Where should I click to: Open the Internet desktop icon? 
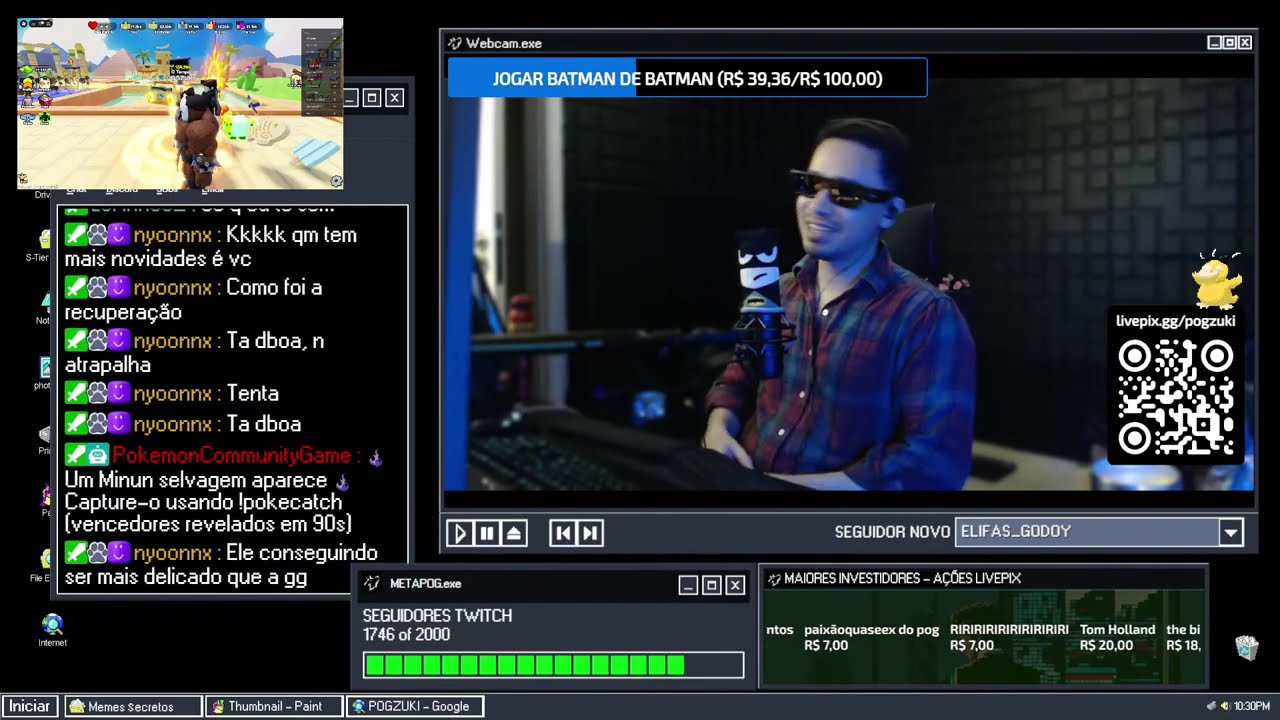pyautogui.click(x=52, y=631)
